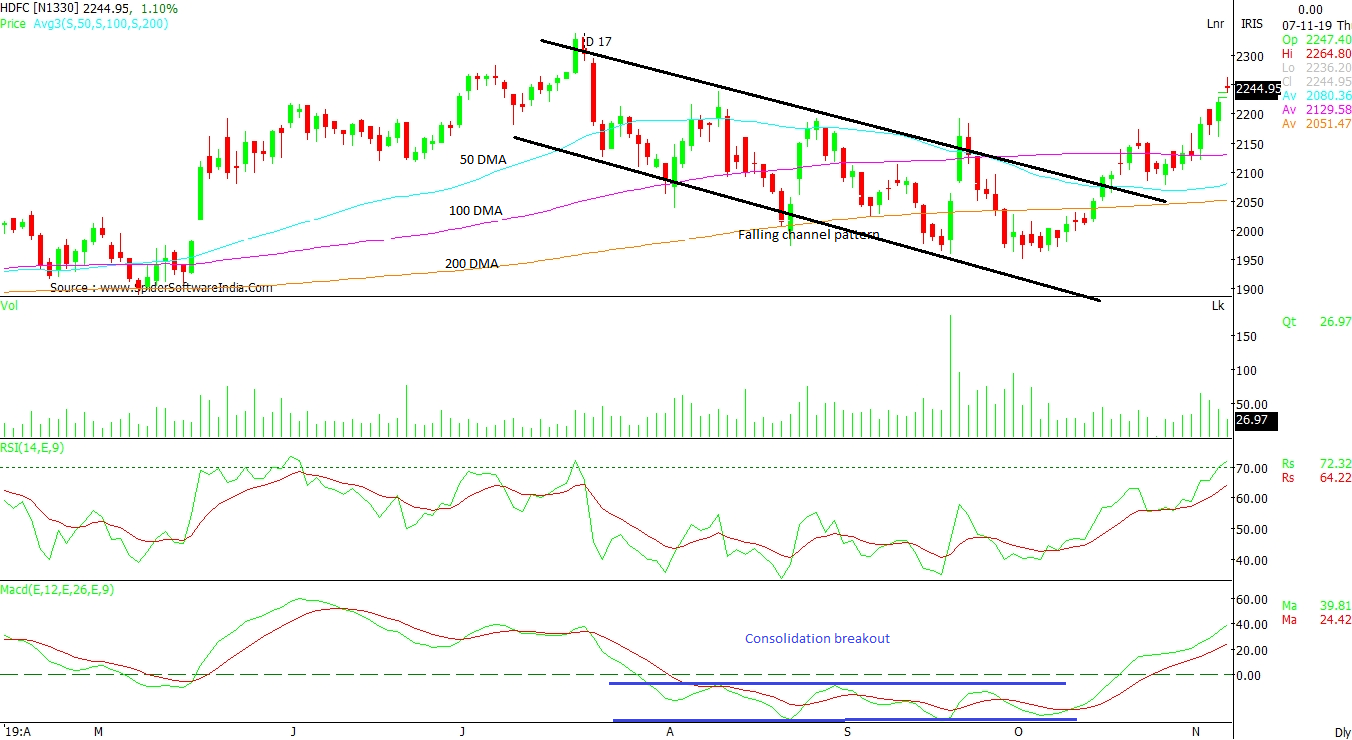The height and width of the screenshot is (740, 1352).
Task: Click the '19:A start label on time axis
Action: point(17,731)
